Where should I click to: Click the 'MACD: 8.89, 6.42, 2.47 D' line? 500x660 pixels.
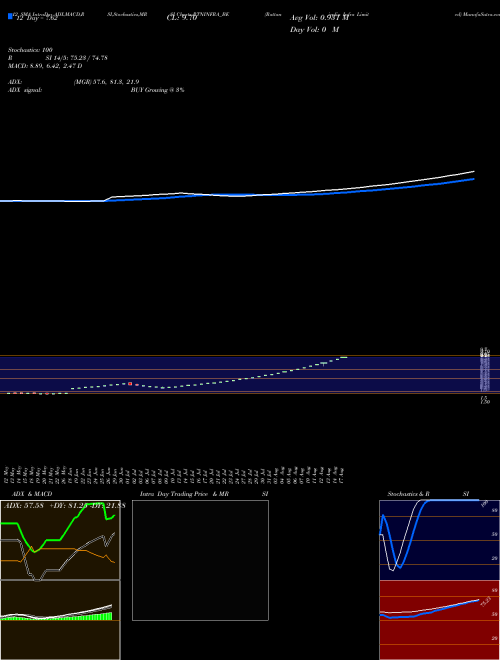(45, 66)
